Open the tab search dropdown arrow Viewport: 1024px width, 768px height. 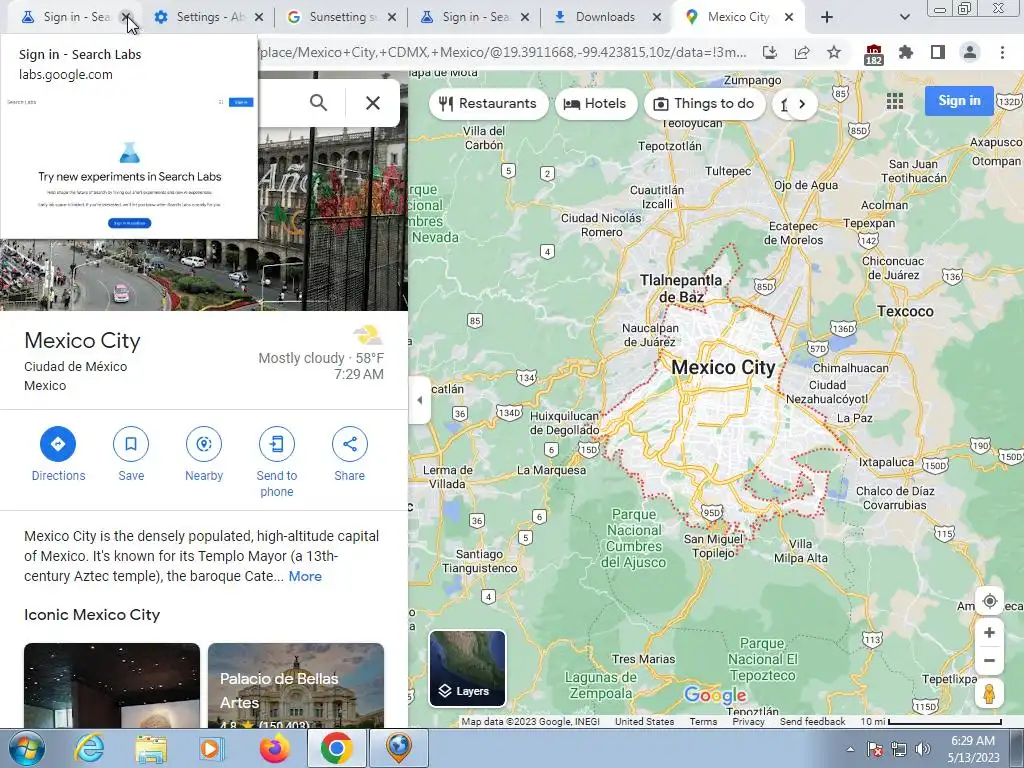point(904,17)
